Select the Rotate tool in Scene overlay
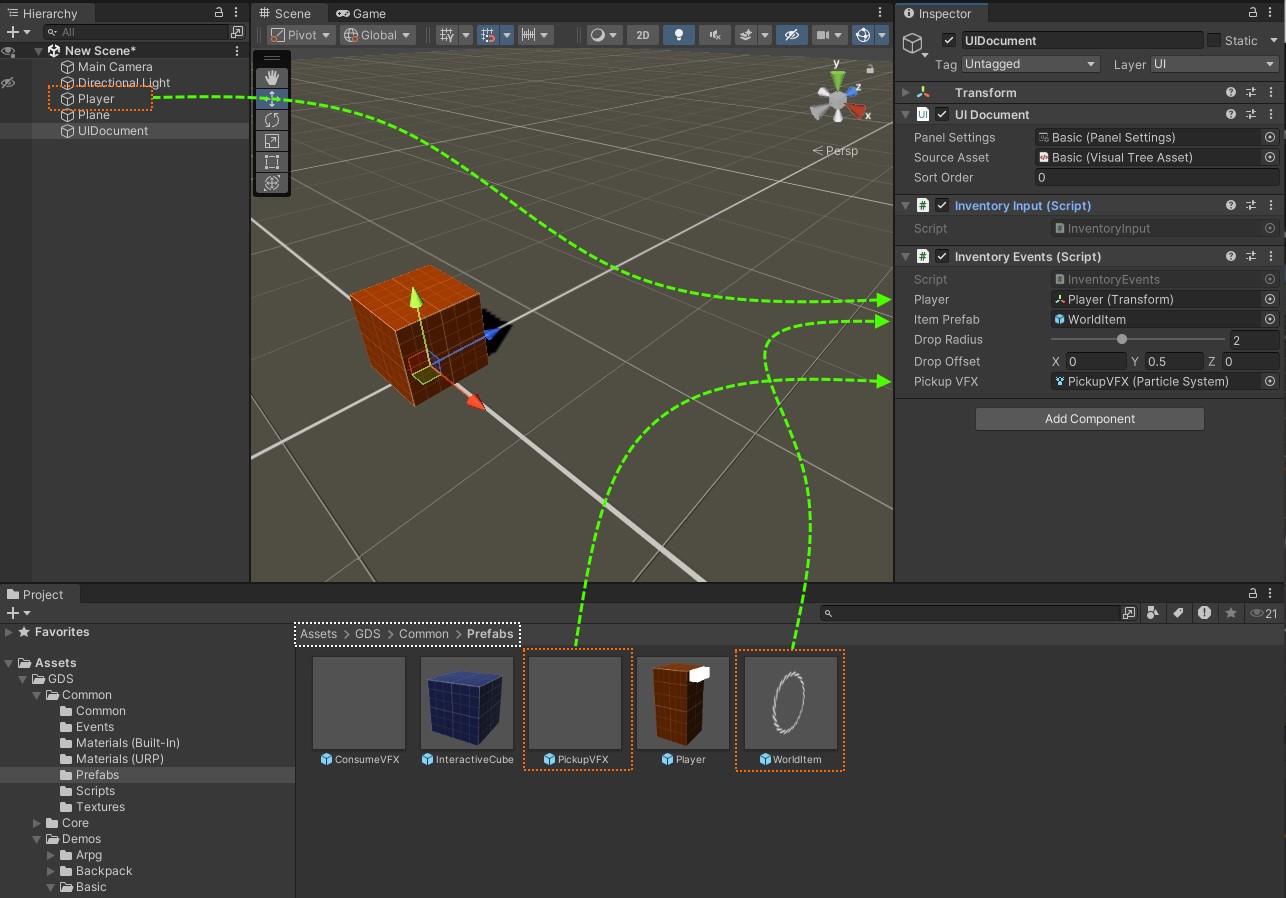The width and height of the screenshot is (1286, 898). tap(271, 120)
